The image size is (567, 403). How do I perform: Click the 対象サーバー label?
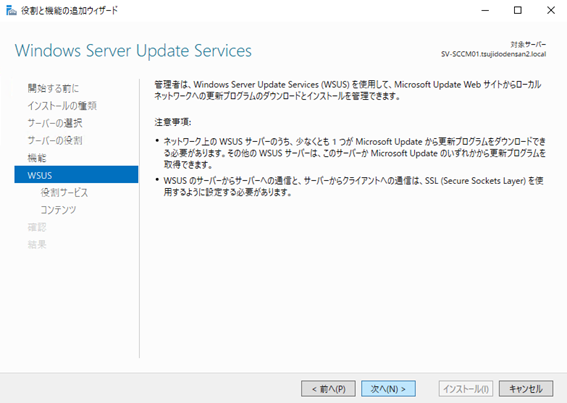528,44
